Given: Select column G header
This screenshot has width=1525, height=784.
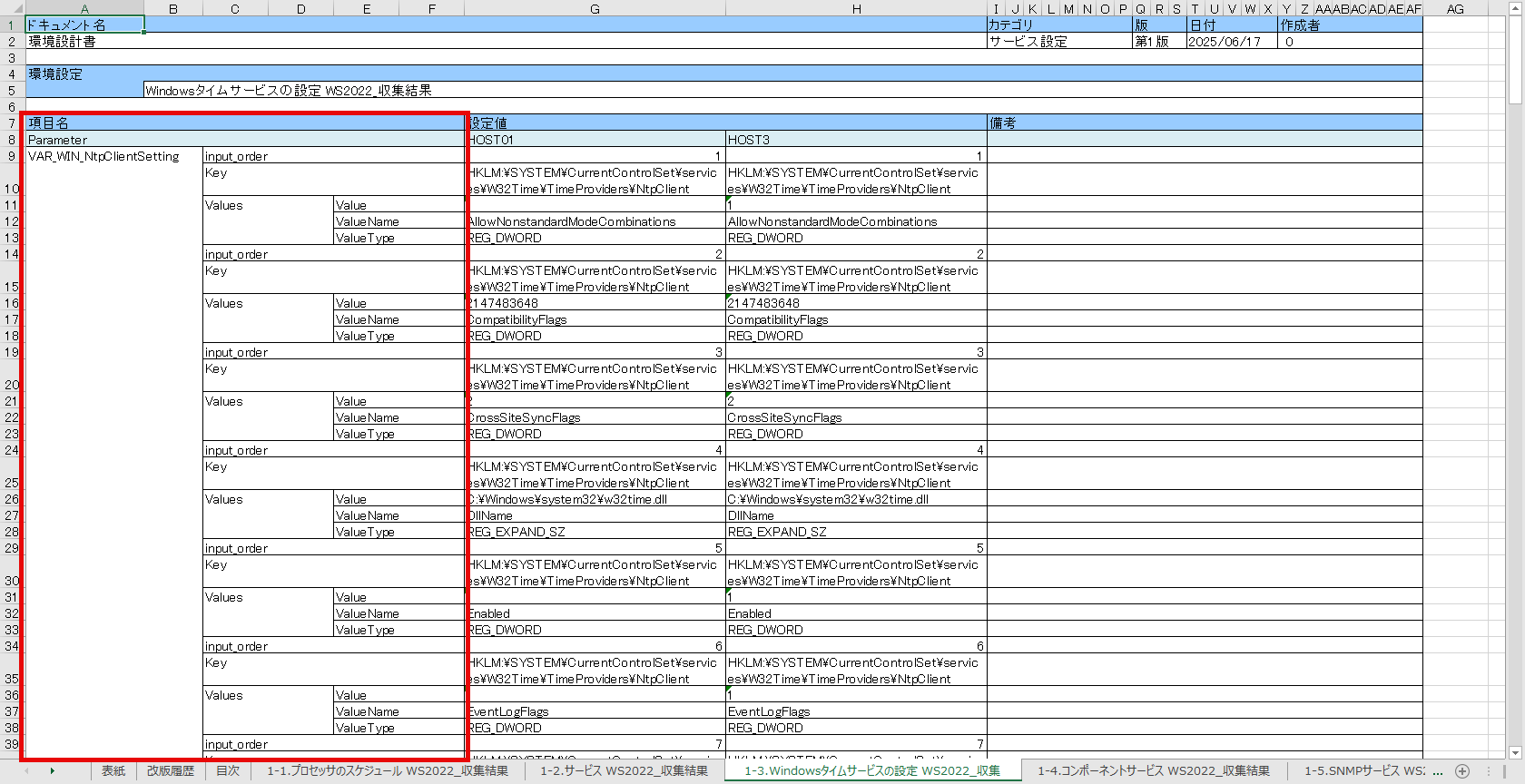Looking at the screenshot, I should [595, 9].
